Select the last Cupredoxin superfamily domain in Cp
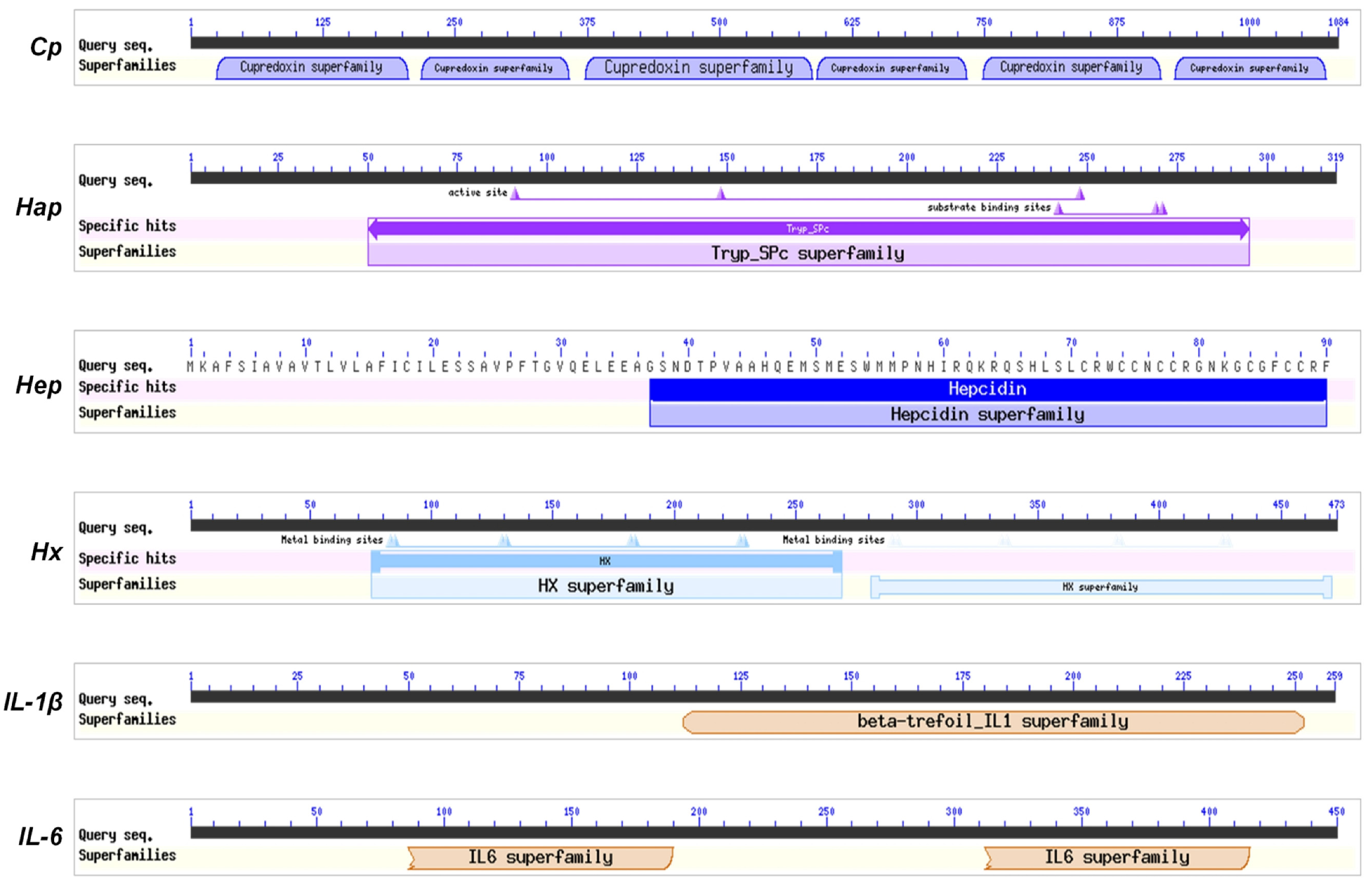1372x891 pixels. pyautogui.click(x=1250, y=69)
